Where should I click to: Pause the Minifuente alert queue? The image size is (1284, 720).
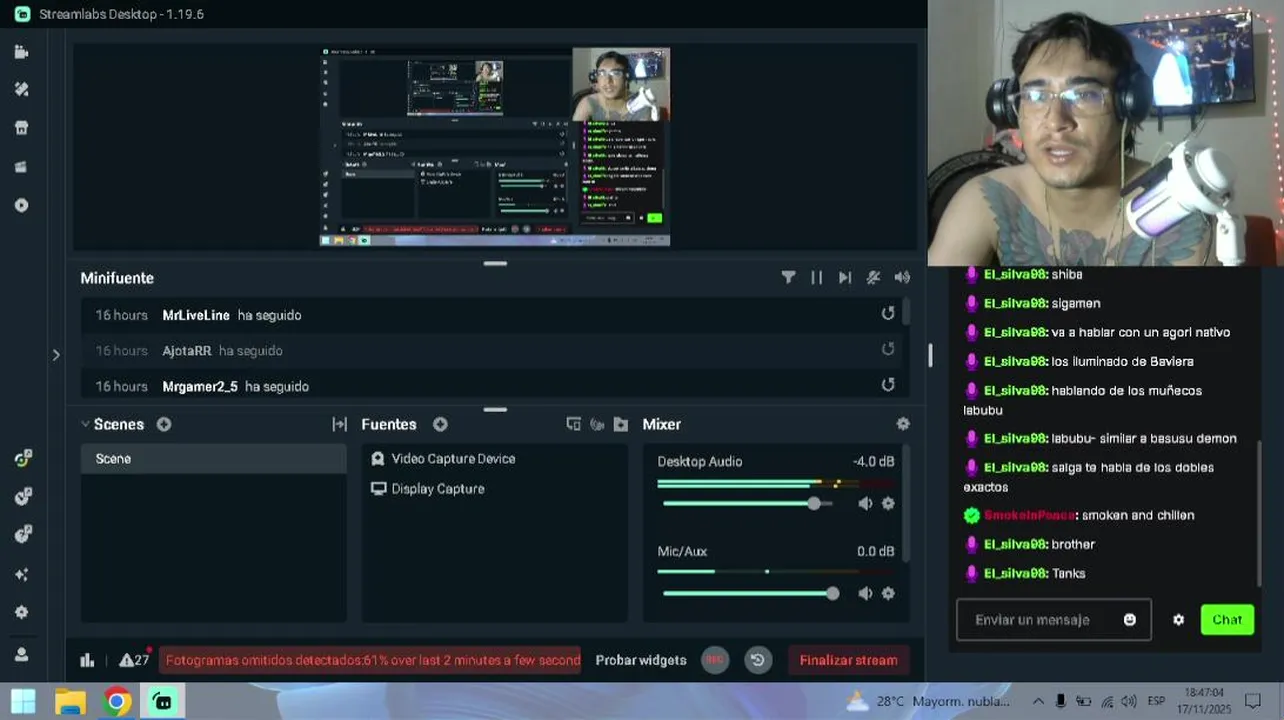pos(817,278)
